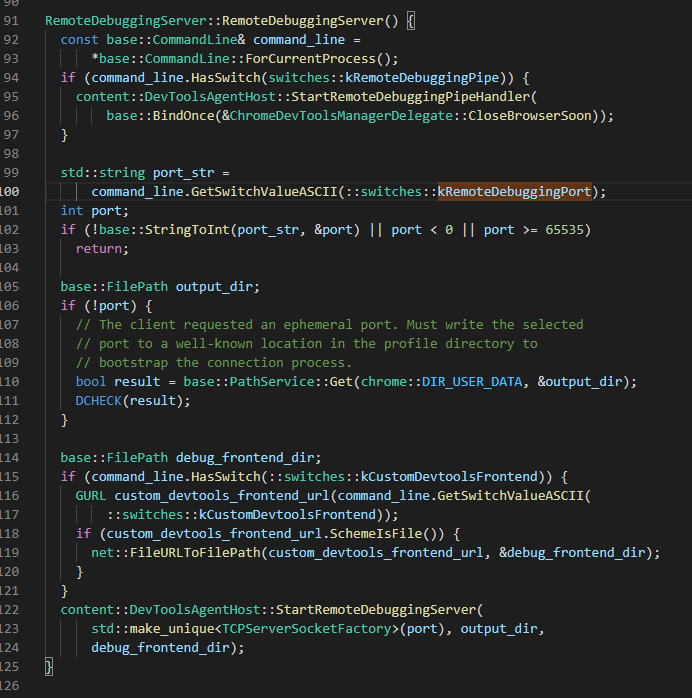Click ChromeDevToolsManagerDelegate class name
The width and height of the screenshot is (692, 698).
coord(341,116)
